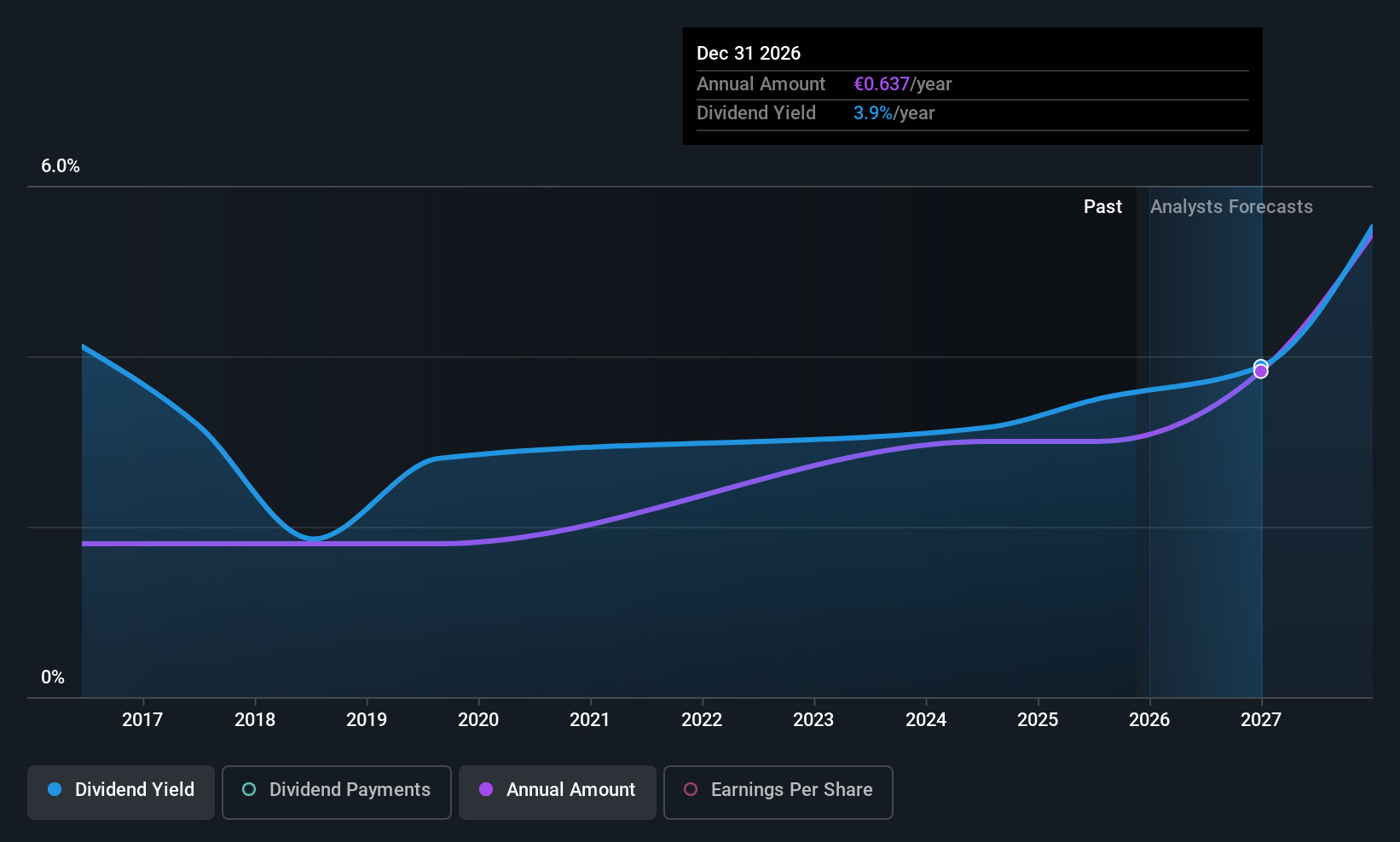This screenshot has height=842, width=1400.
Task: Switch to the Analysts Forecasts section label
Action: point(1231,206)
